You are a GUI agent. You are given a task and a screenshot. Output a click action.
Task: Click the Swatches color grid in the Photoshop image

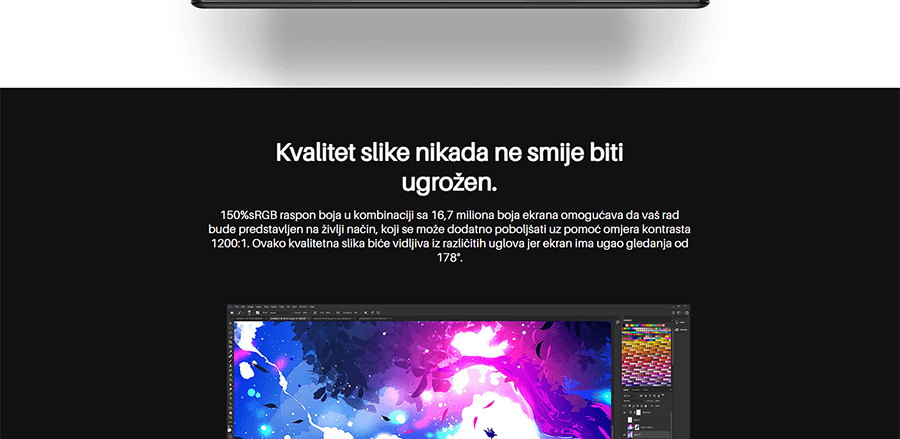646,356
